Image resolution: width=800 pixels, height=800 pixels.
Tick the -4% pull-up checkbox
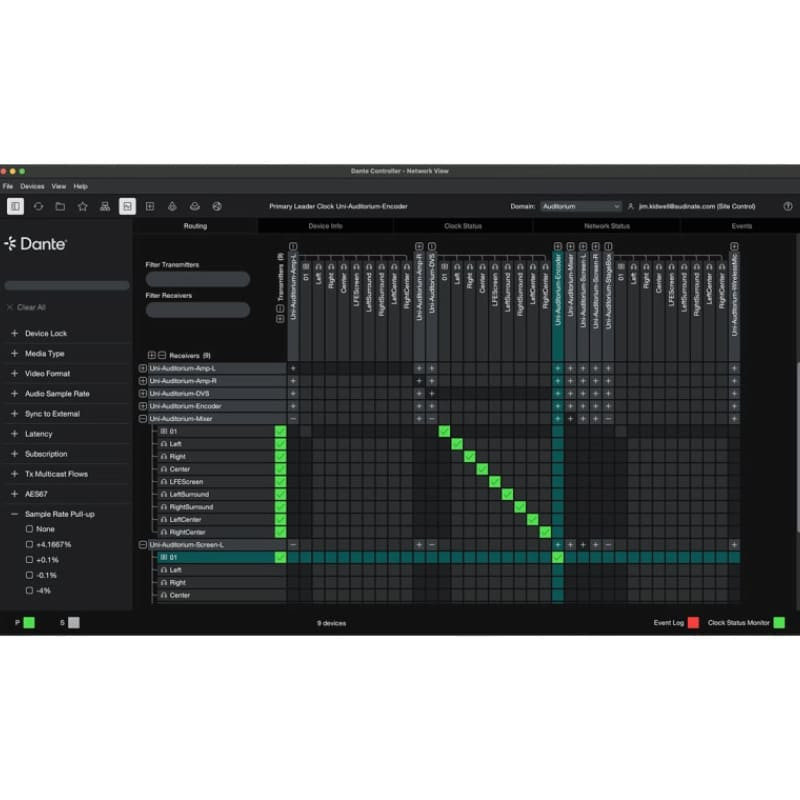pos(29,590)
